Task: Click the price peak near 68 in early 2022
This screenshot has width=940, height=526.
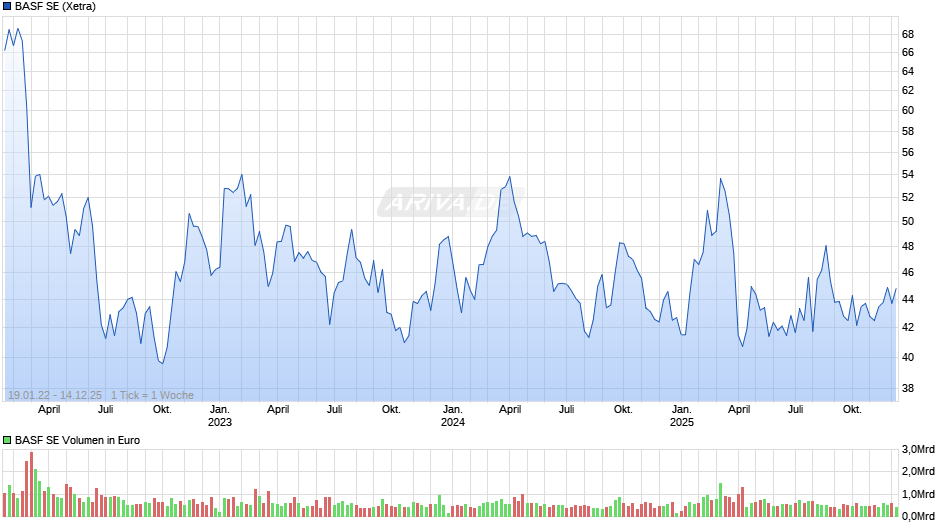Action: pos(17,29)
